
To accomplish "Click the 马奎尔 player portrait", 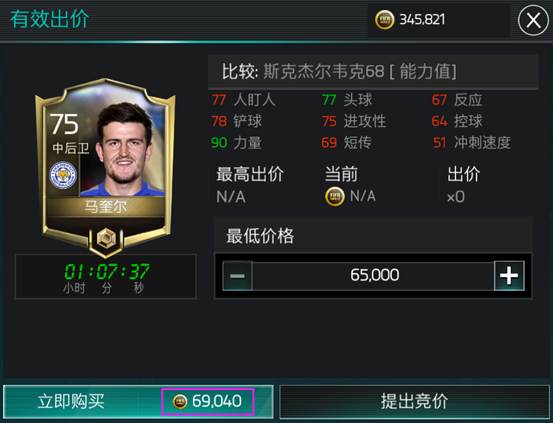I will (x=124, y=149).
